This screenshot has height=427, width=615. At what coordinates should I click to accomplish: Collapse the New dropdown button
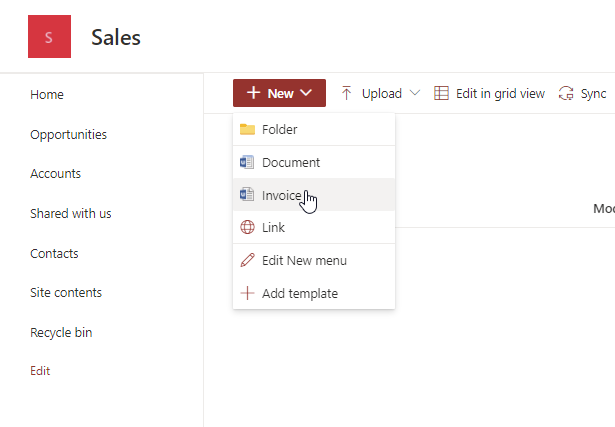click(x=279, y=93)
